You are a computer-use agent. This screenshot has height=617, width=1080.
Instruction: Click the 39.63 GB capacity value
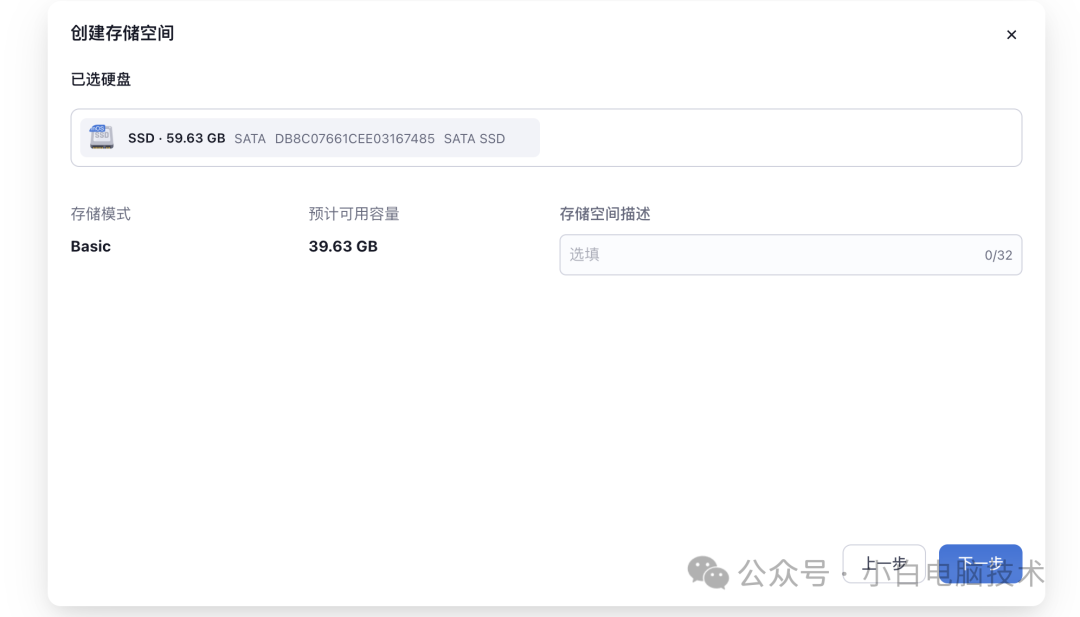click(x=342, y=246)
